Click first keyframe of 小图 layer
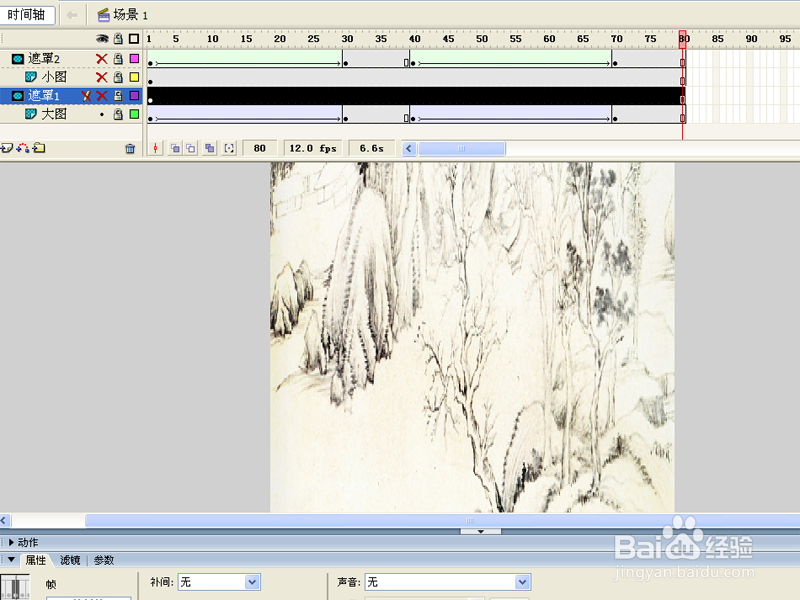The width and height of the screenshot is (800, 600). point(151,82)
